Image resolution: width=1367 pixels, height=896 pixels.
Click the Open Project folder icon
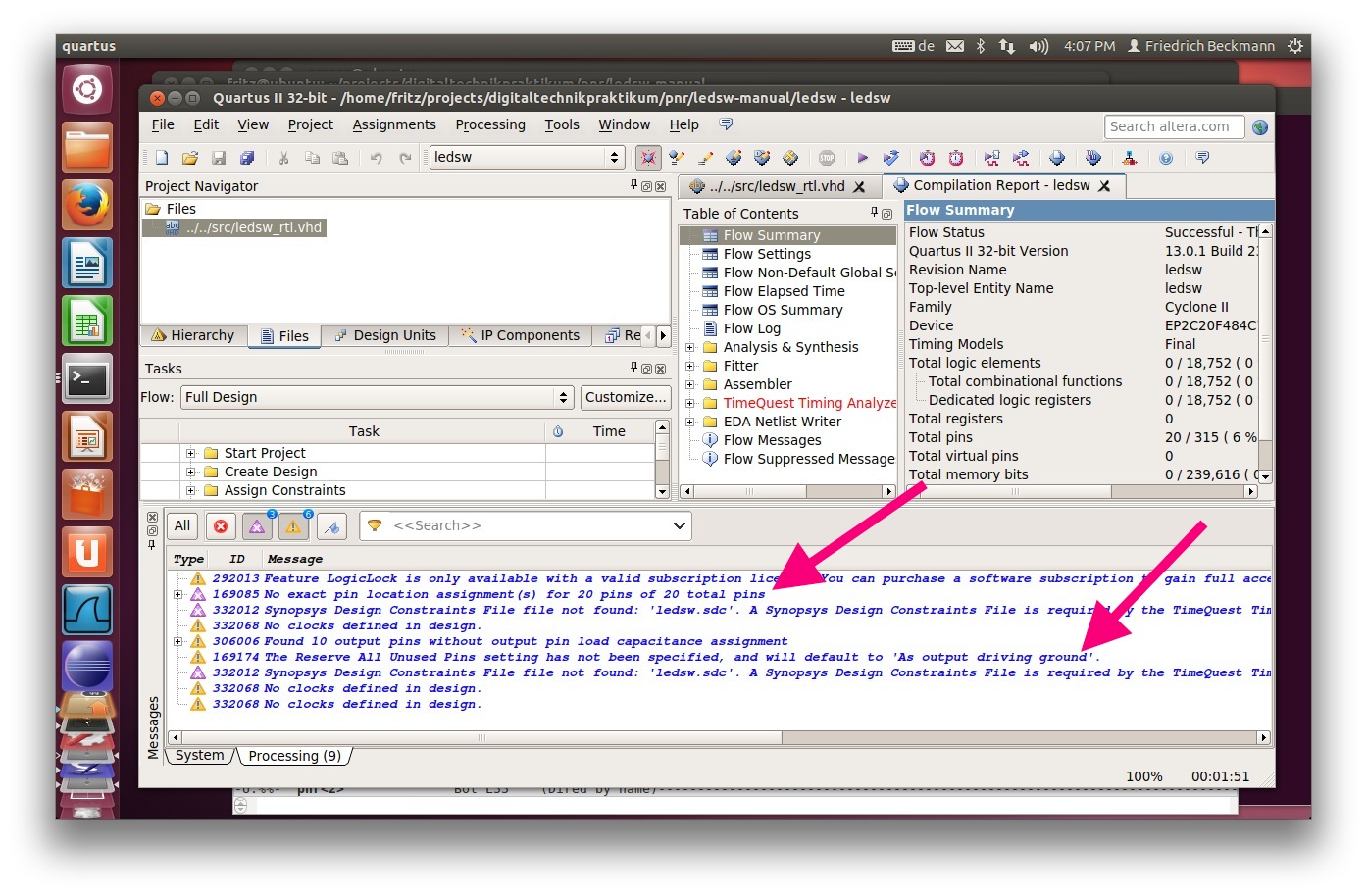click(x=190, y=158)
